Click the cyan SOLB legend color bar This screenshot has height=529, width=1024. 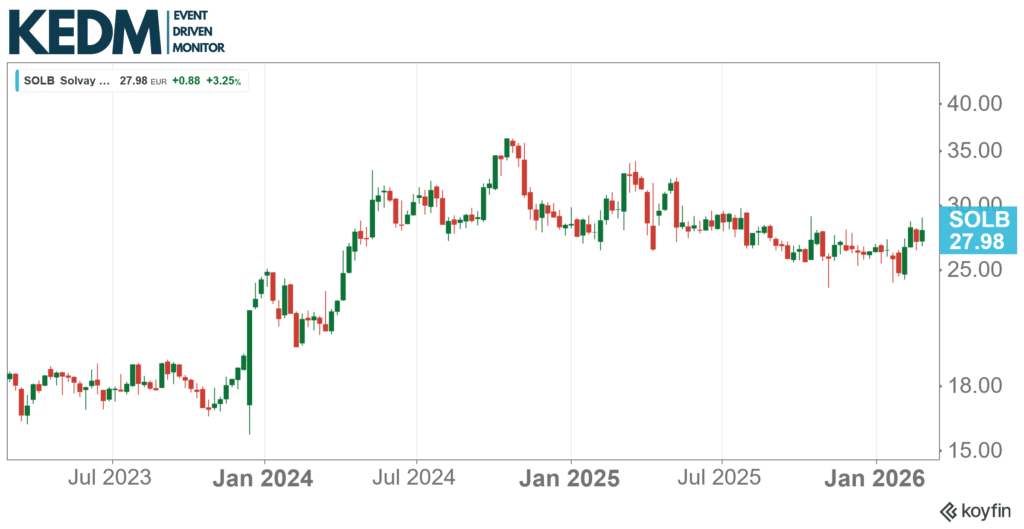coord(17,80)
